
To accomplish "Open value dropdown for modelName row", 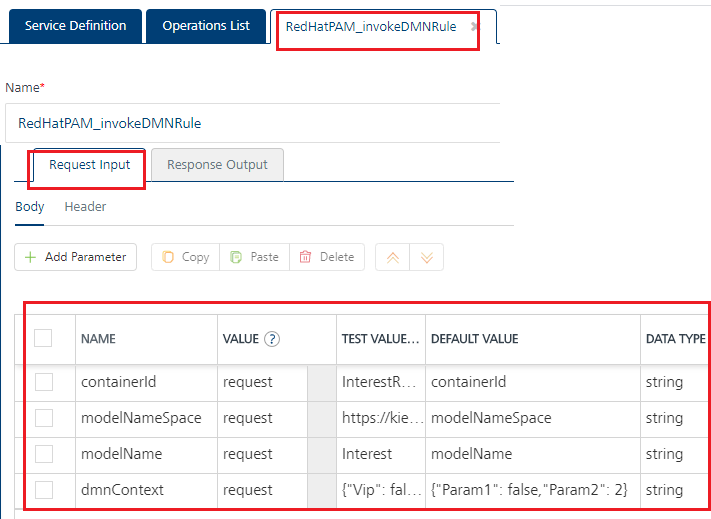I will click(x=321, y=454).
